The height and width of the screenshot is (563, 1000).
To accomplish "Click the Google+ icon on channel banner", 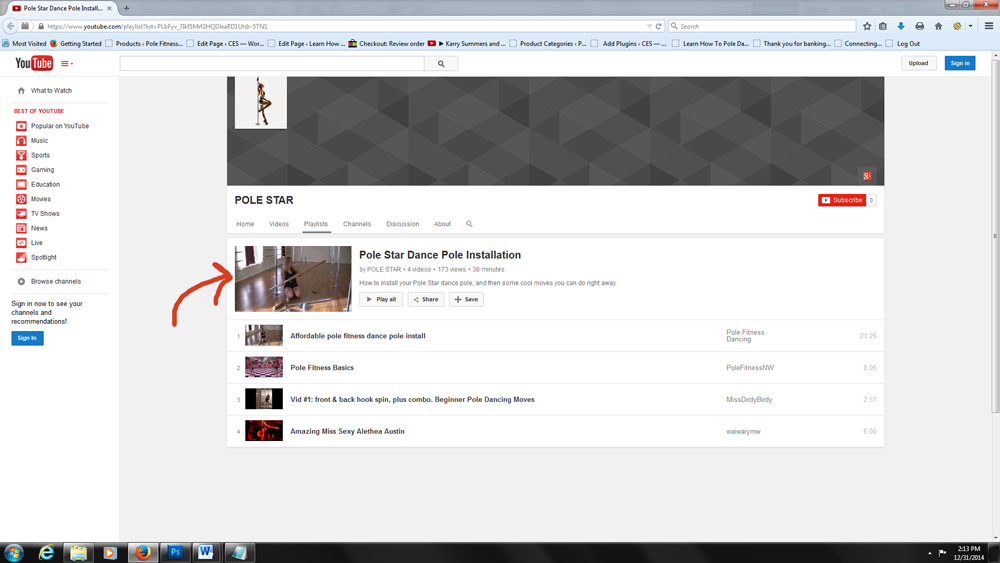I will [867, 176].
